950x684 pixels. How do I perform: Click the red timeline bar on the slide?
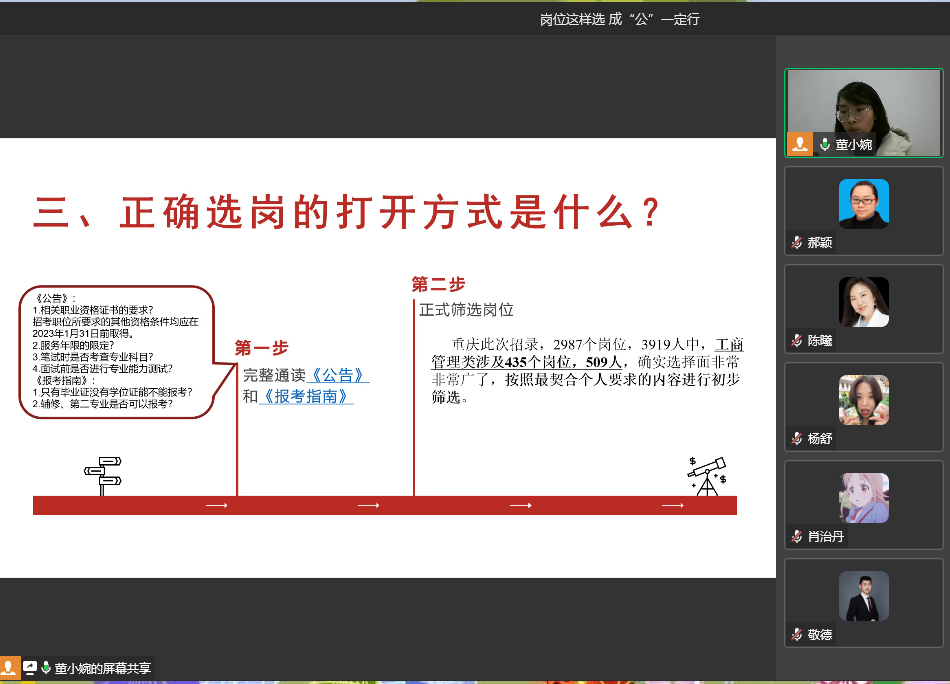[385, 506]
